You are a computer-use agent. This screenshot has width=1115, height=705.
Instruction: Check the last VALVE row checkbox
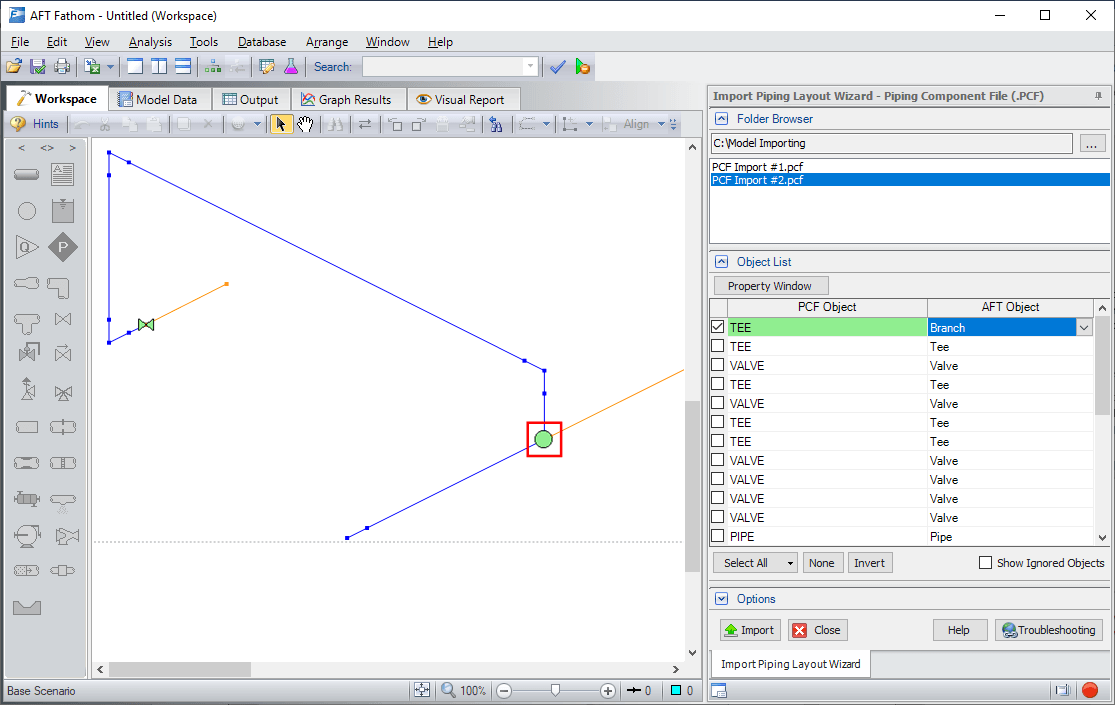718,517
